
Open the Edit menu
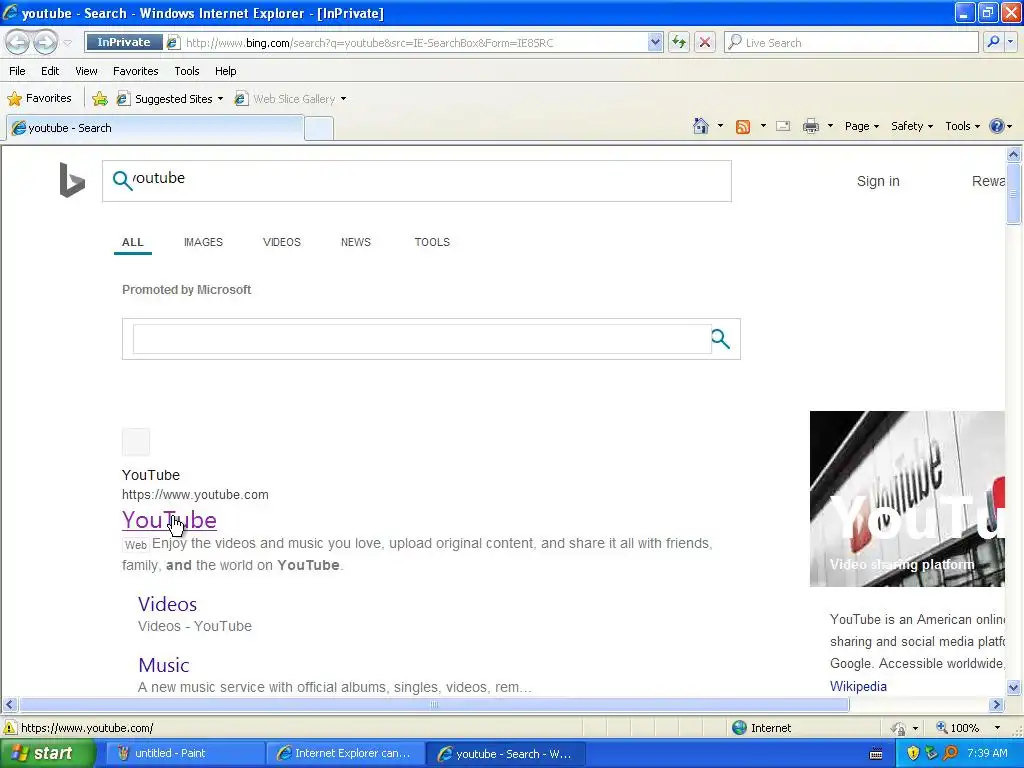tap(50, 71)
